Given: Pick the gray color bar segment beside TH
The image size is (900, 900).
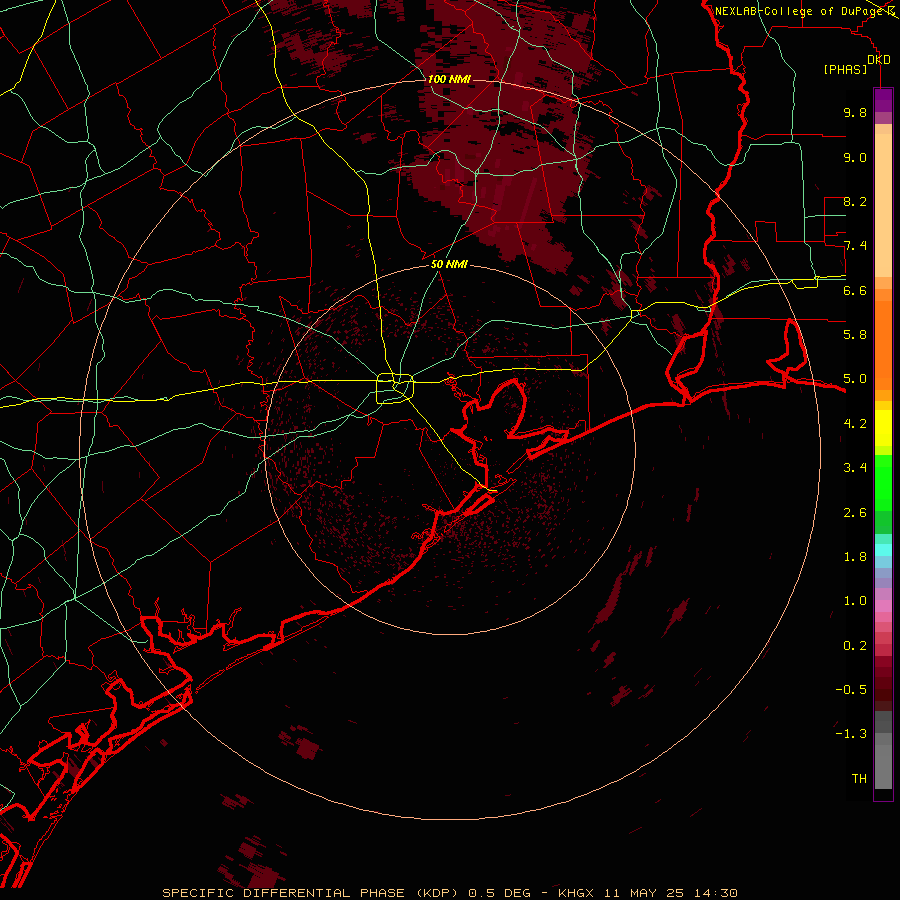Looking at the screenshot, I should 883,766.
